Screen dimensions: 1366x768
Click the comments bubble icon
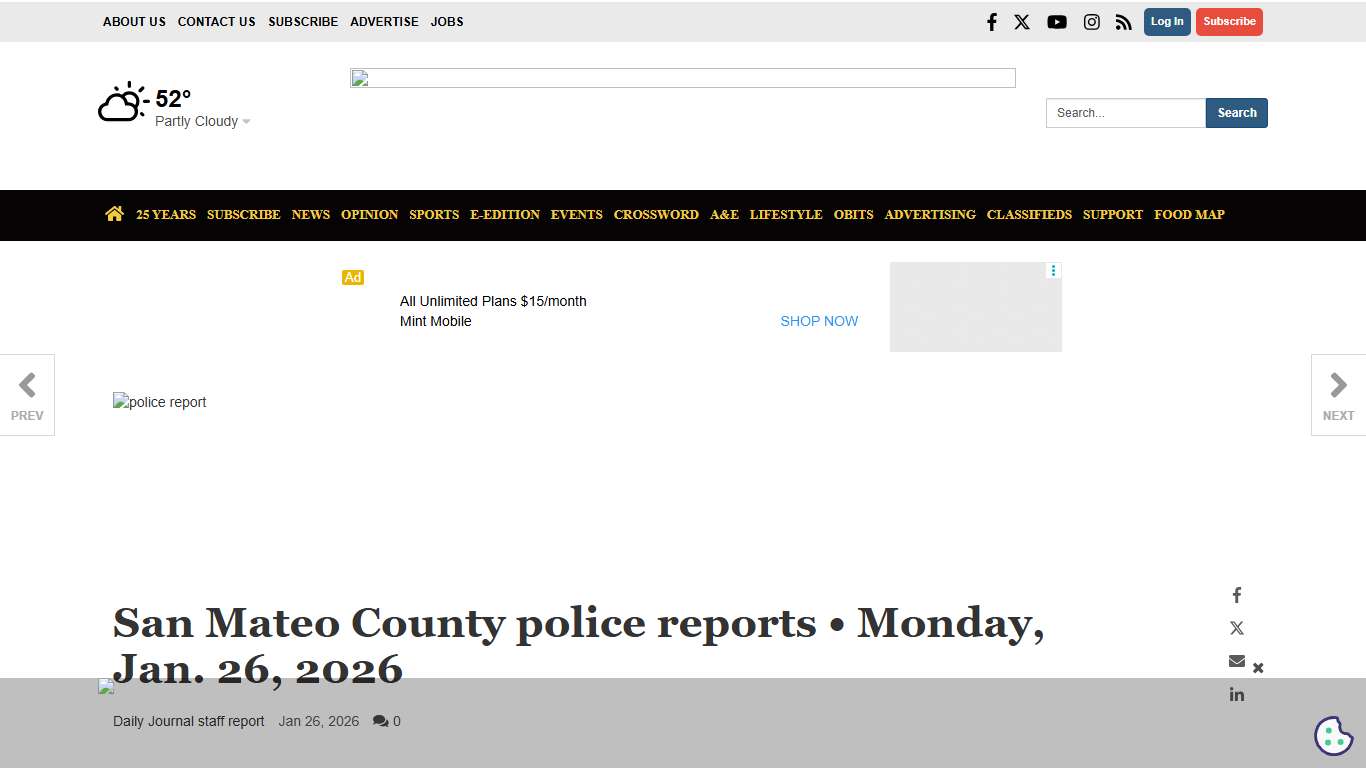tap(380, 721)
